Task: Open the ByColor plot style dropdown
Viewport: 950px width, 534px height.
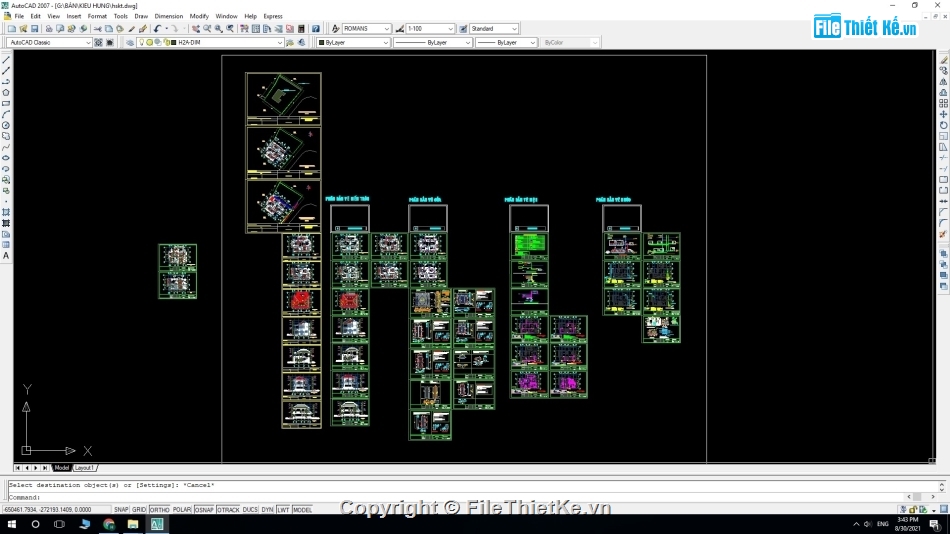Action: click(x=570, y=42)
